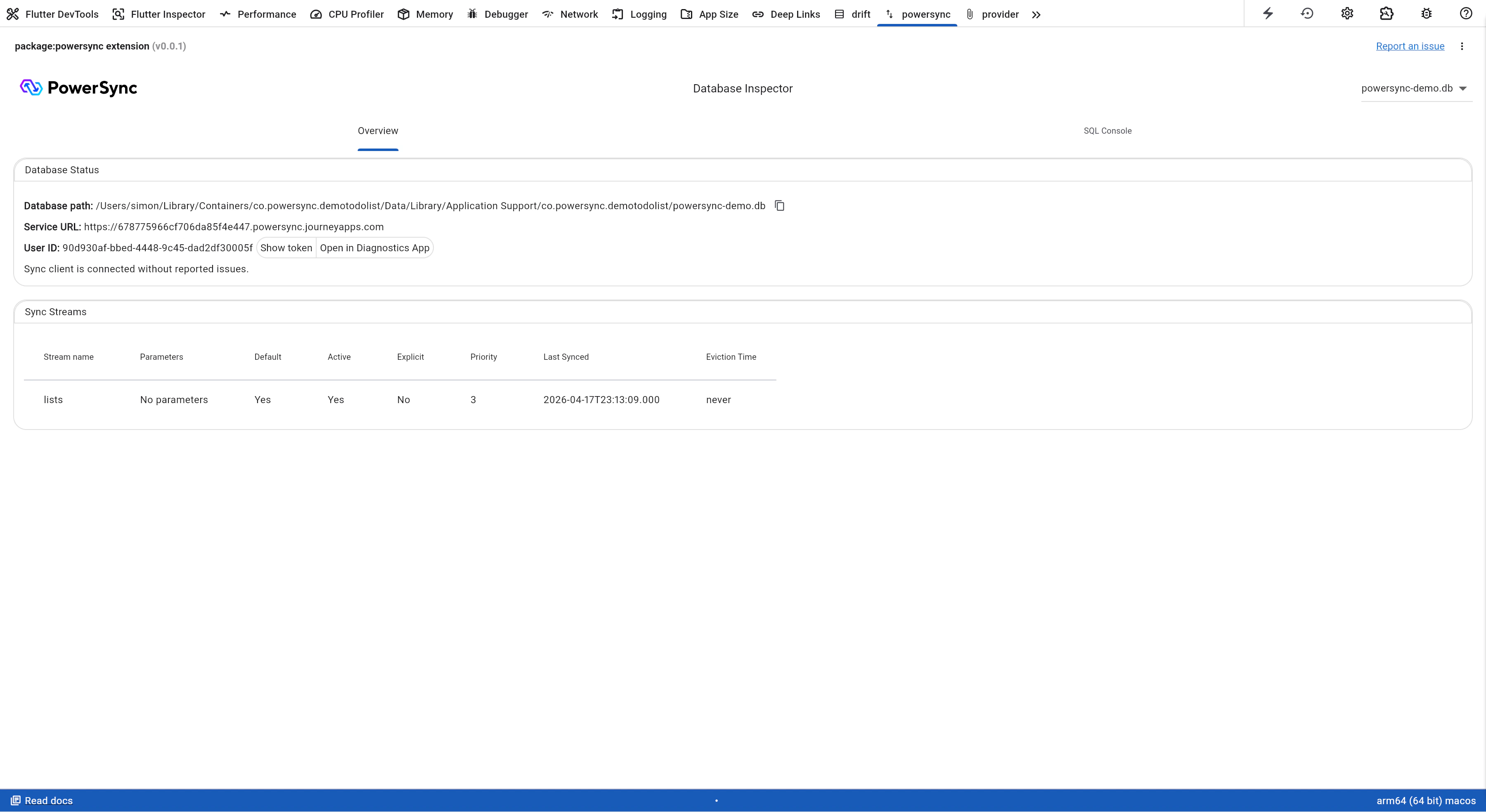Screen dimensions: 1486x812
Task: Open the Network tab
Action: [x=570, y=14]
